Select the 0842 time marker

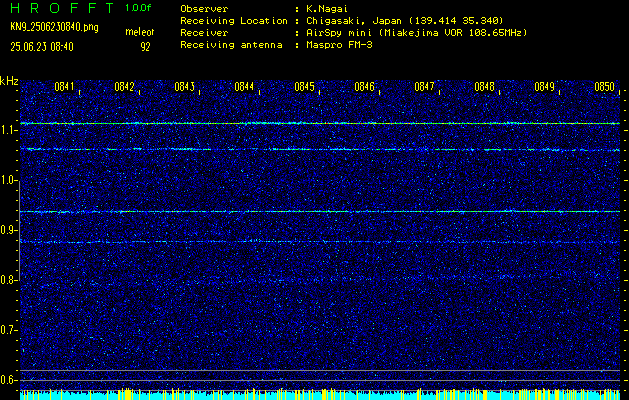tap(124, 87)
